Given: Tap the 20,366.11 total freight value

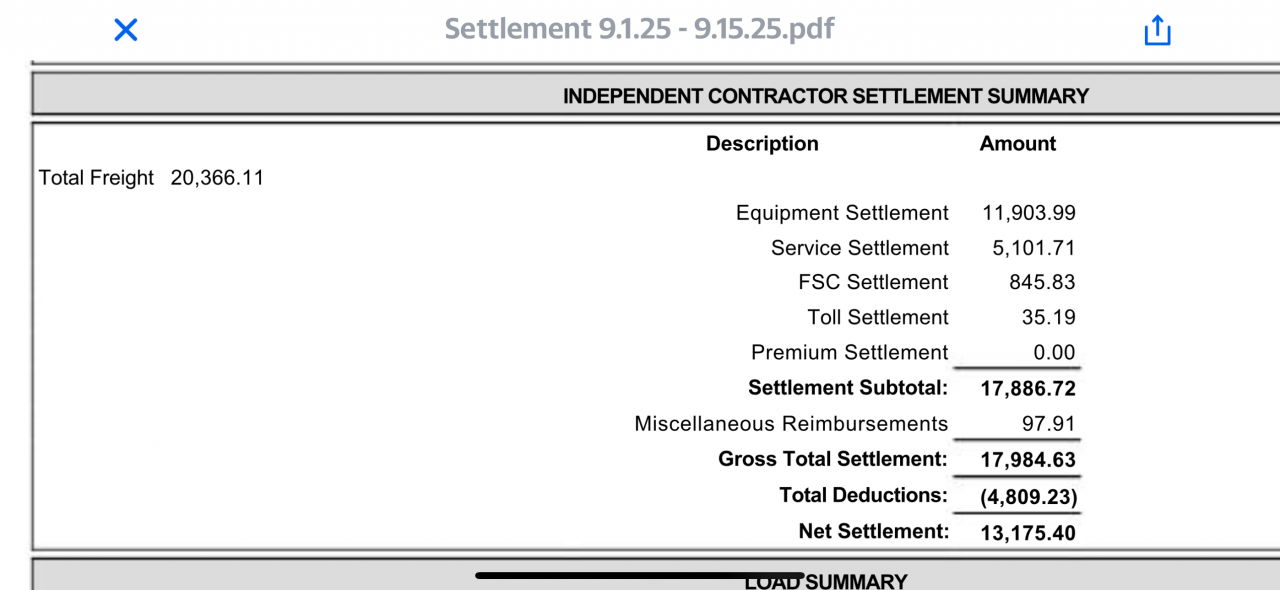Looking at the screenshot, I should click(217, 178).
